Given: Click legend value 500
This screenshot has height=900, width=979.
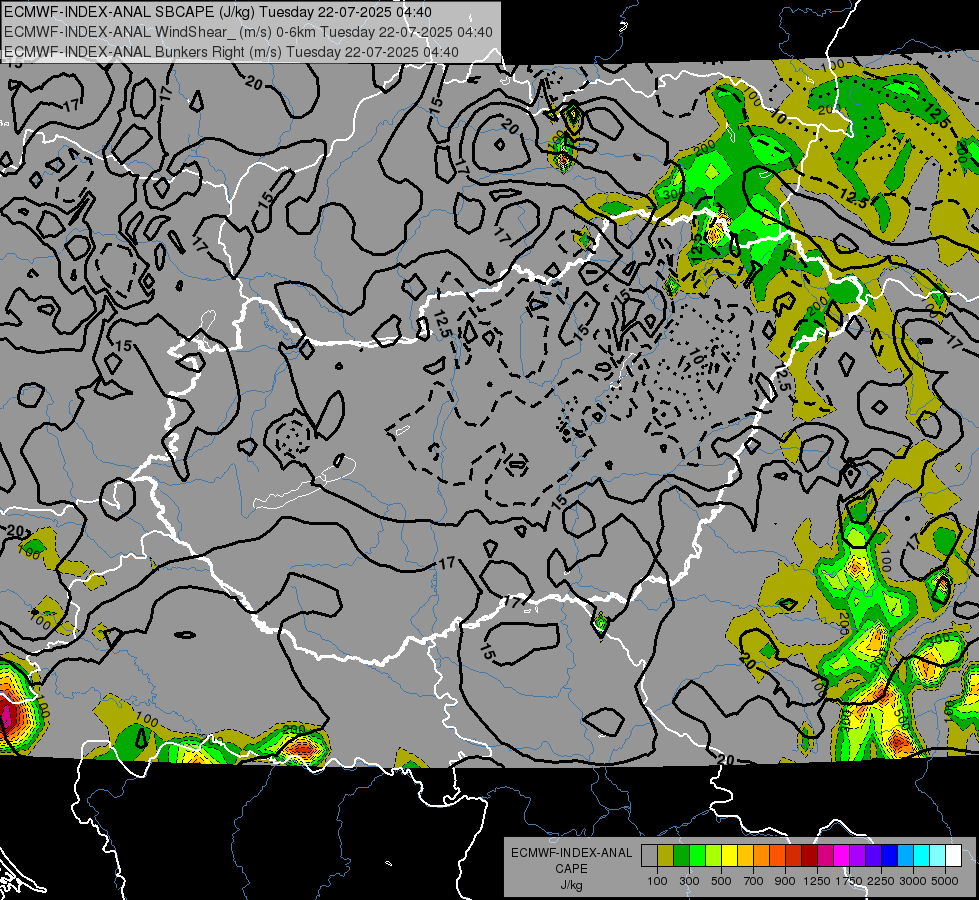Looking at the screenshot, I should 721,881.
